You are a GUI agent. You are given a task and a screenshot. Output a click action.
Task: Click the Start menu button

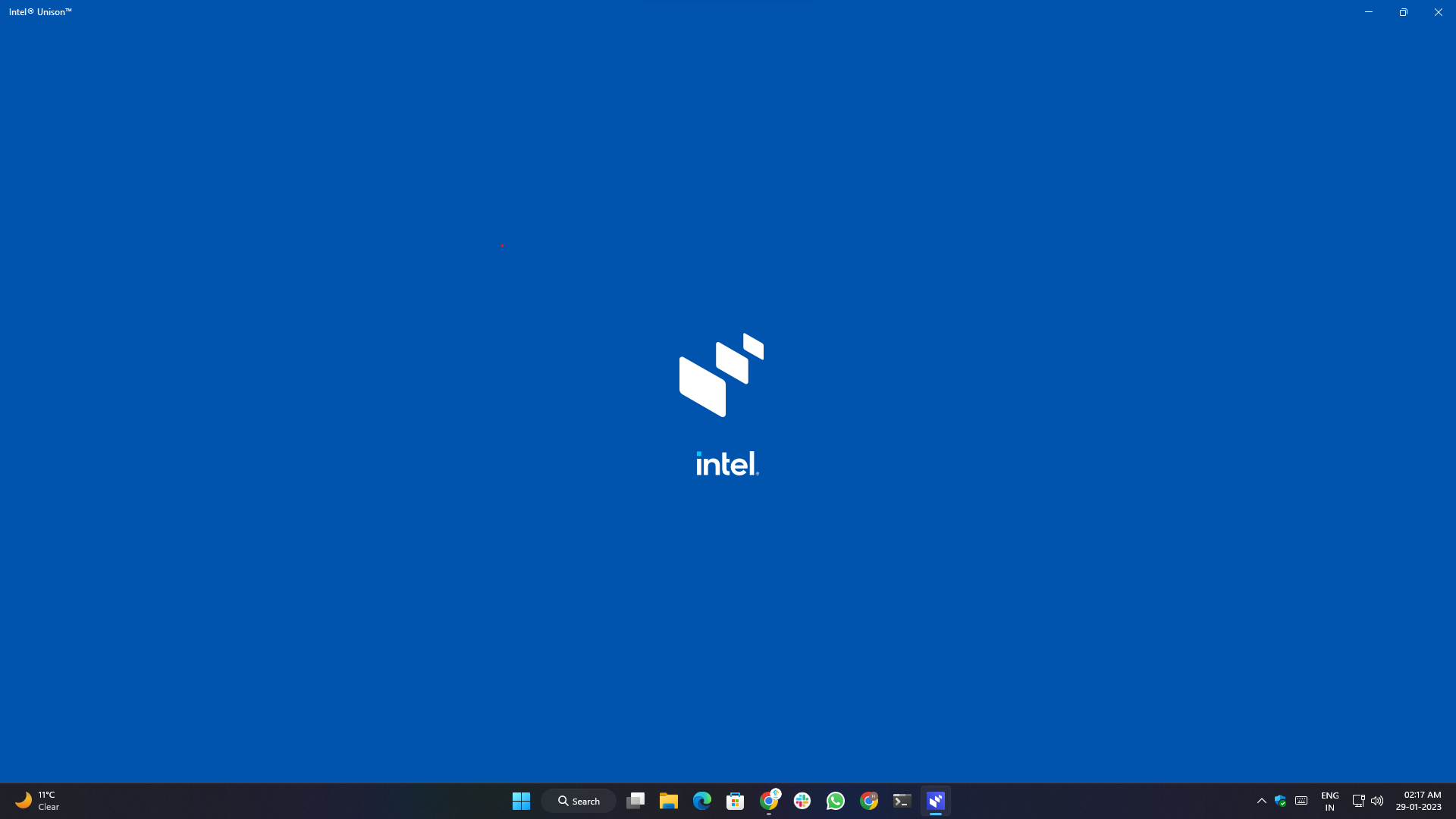(522, 801)
